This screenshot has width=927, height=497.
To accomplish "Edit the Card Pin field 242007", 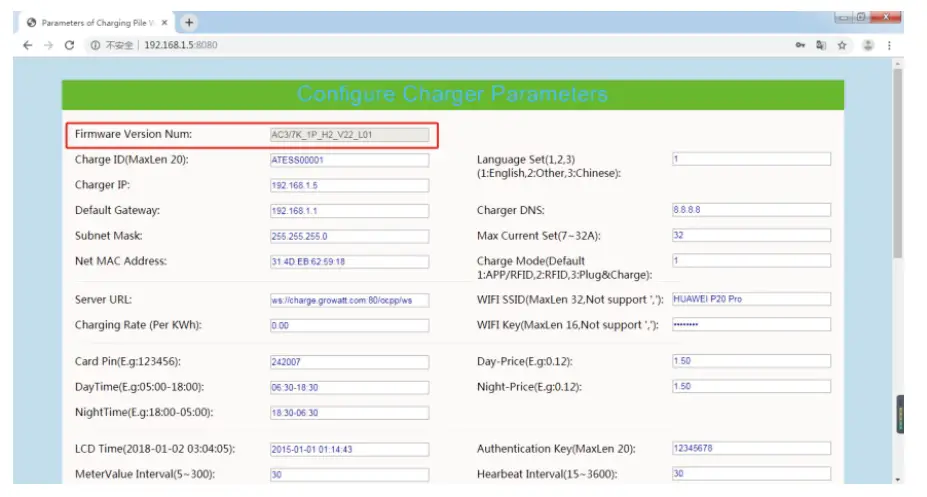I will coord(349,362).
